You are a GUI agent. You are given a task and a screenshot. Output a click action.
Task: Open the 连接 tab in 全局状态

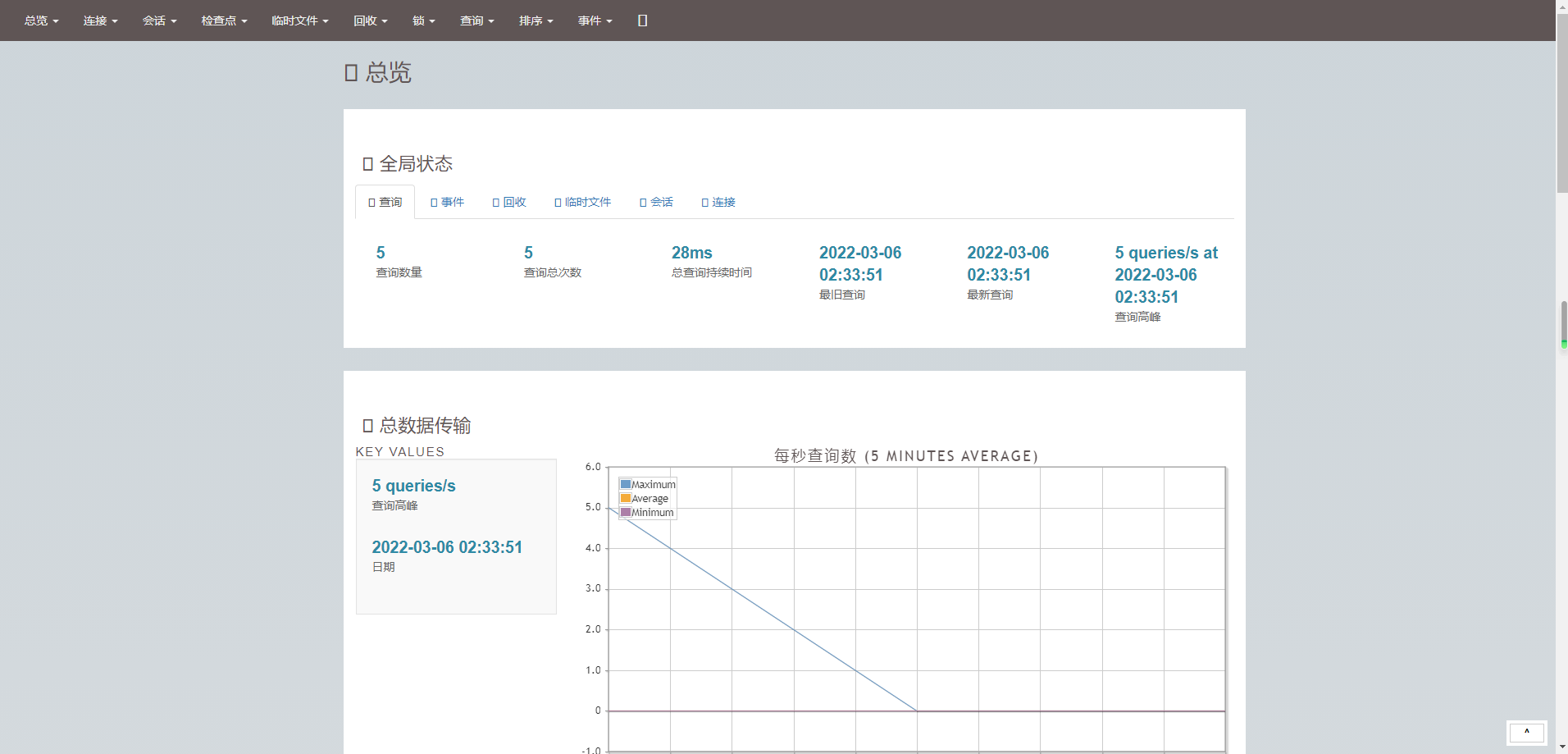(x=718, y=202)
